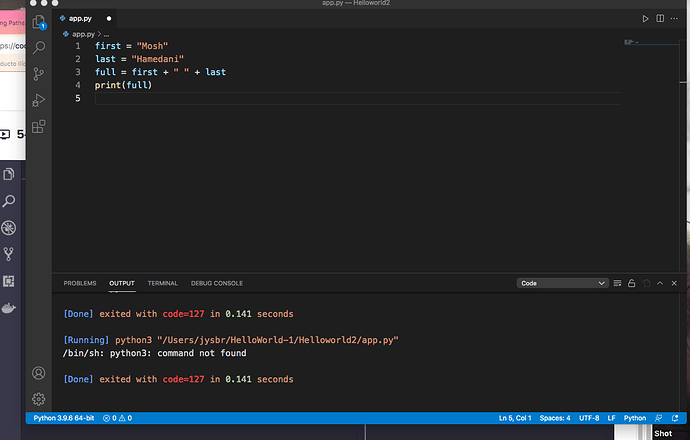690x440 pixels.
Task: Click the [Running] python3 output line
Action: [231, 340]
